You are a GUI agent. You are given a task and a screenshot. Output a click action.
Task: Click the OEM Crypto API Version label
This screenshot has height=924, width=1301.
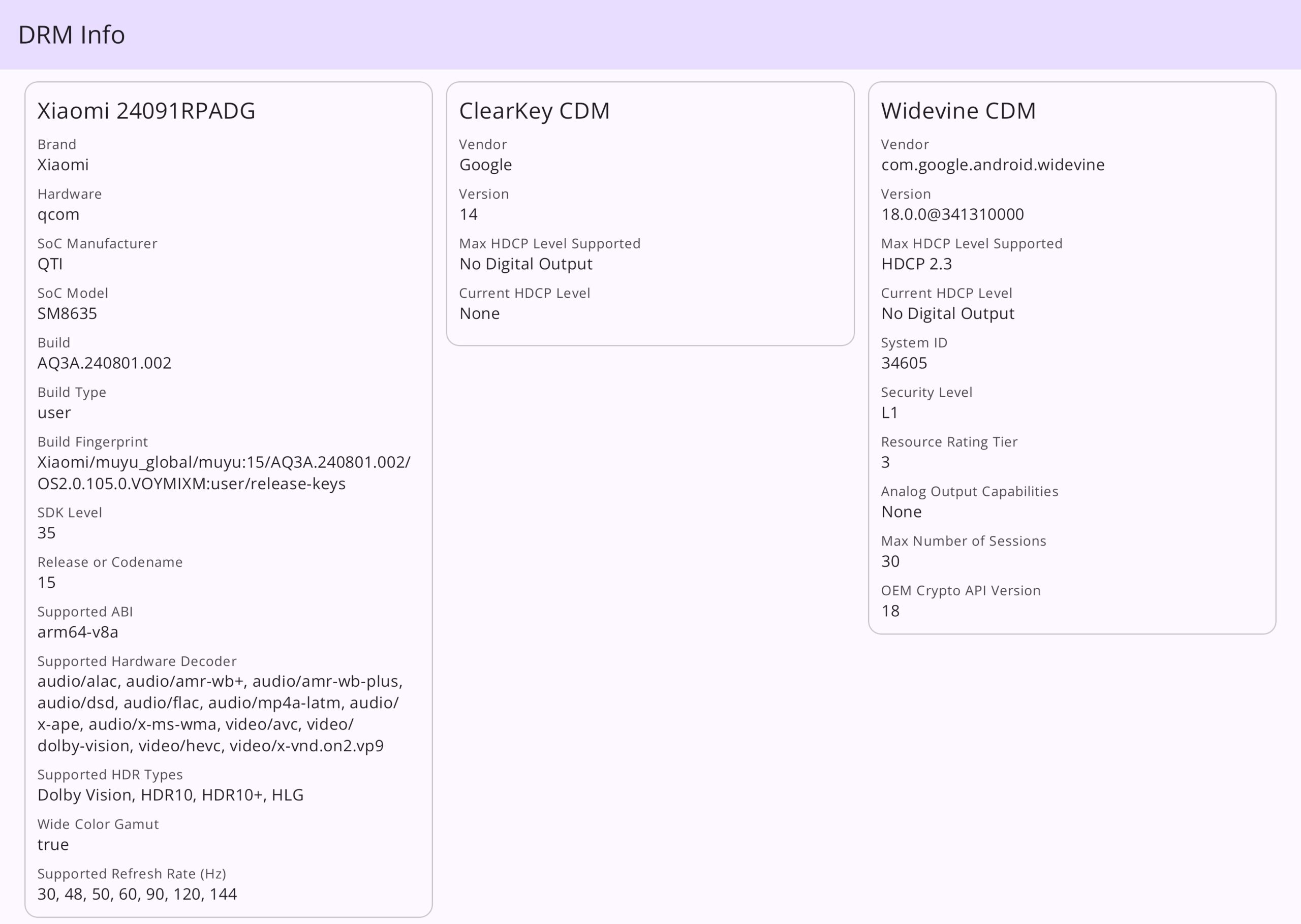960,591
